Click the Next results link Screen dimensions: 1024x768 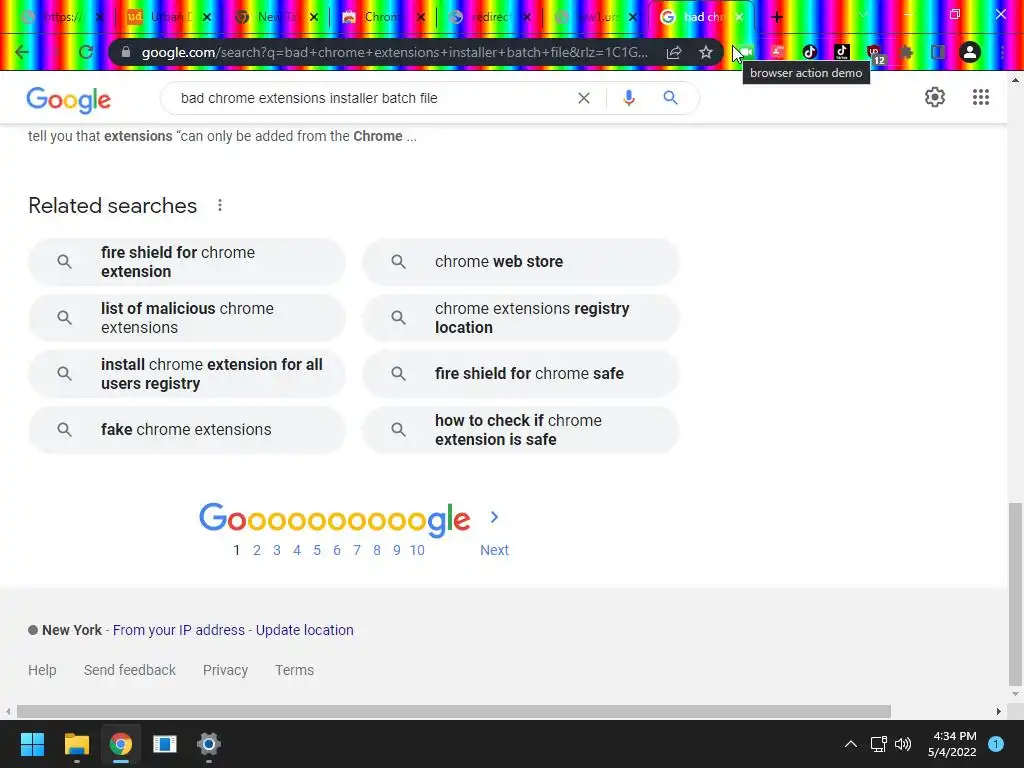pos(494,551)
